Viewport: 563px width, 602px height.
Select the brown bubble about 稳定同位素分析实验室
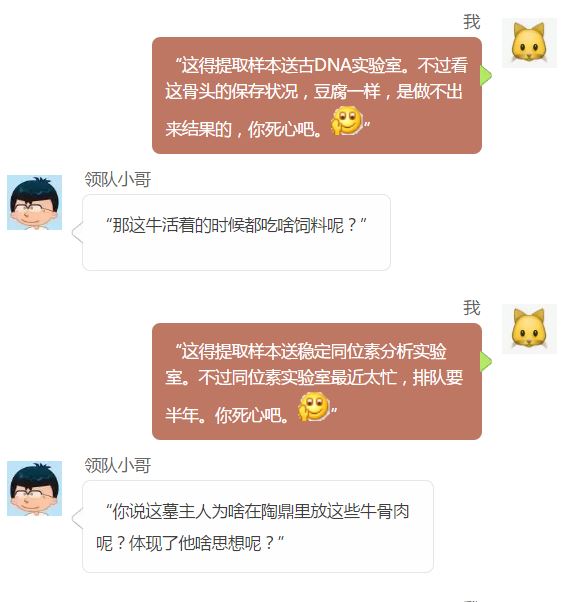(x=317, y=382)
